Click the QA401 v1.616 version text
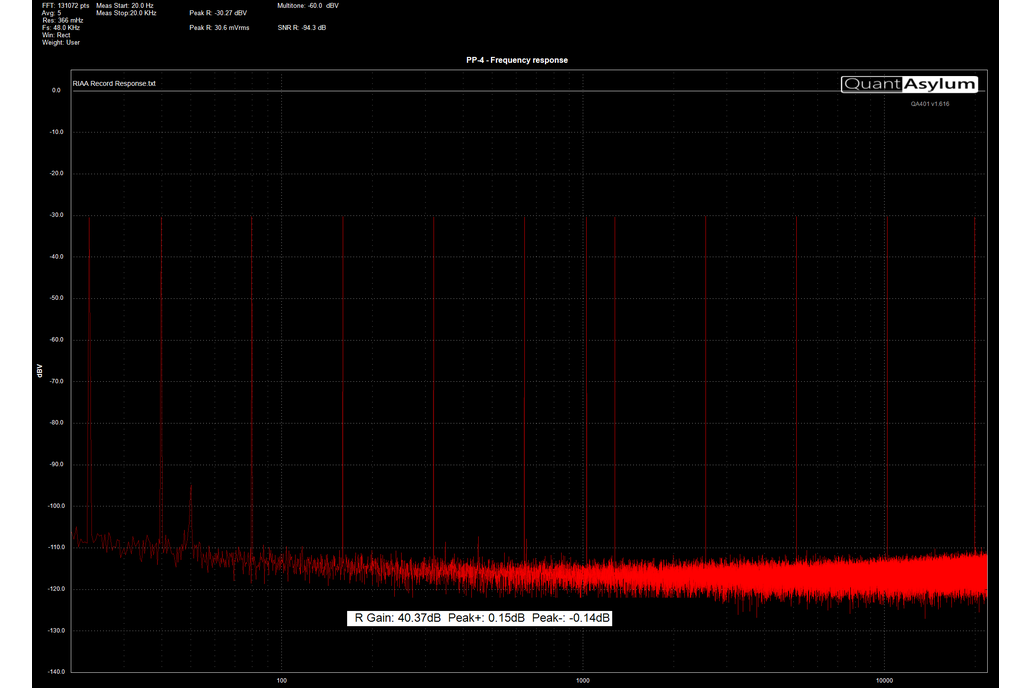Image resolution: width=1032 pixels, height=688 pixels. pyautogui.click(x=929, y=104)
